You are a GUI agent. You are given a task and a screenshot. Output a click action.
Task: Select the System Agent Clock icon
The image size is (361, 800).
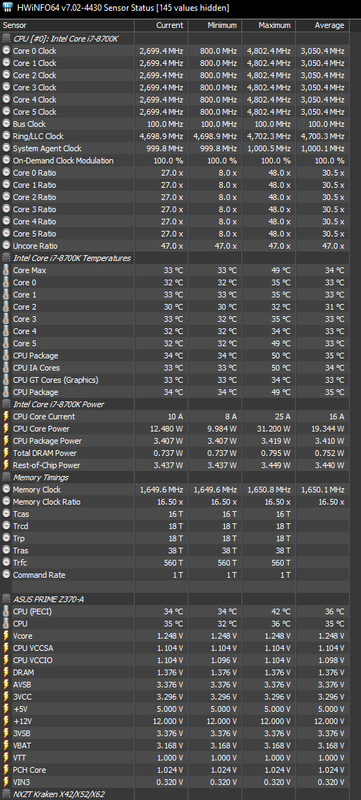pyautogui.click(x=6, y=148)
